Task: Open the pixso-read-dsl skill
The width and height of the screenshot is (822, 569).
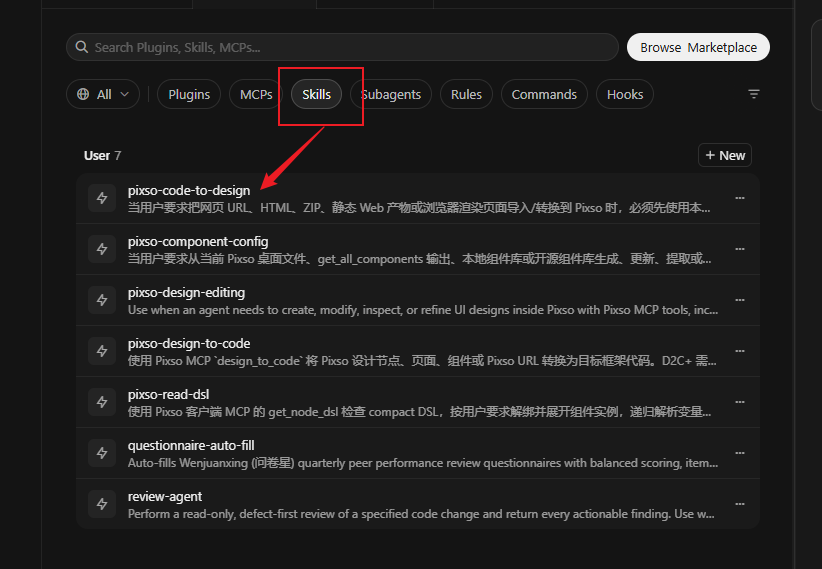Action: click(418, 402)
